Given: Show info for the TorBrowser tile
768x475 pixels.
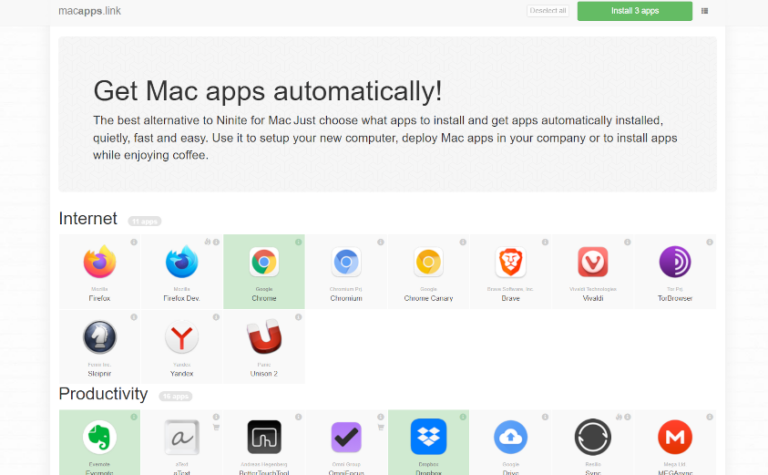Looking at the screenshot, I should (x=710, y=242).
